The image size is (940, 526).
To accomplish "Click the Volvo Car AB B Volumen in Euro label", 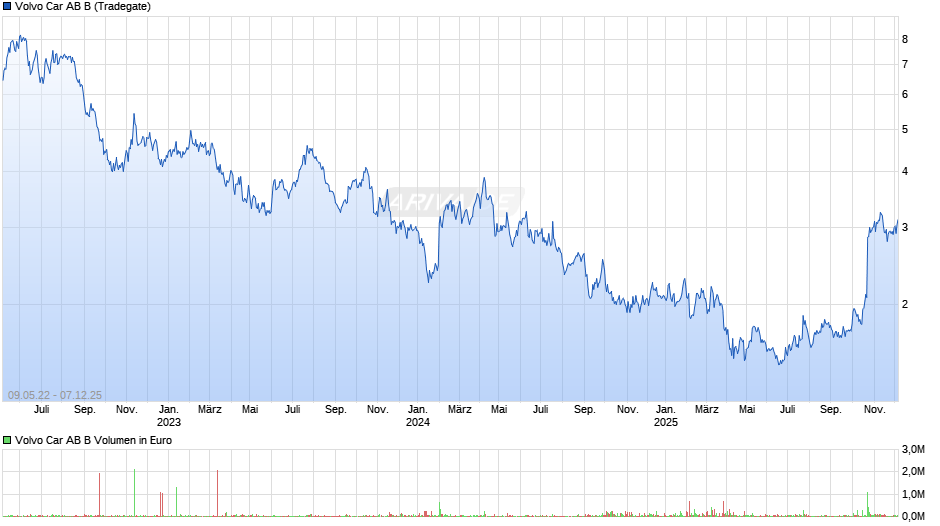I will [x=94, y=440].
